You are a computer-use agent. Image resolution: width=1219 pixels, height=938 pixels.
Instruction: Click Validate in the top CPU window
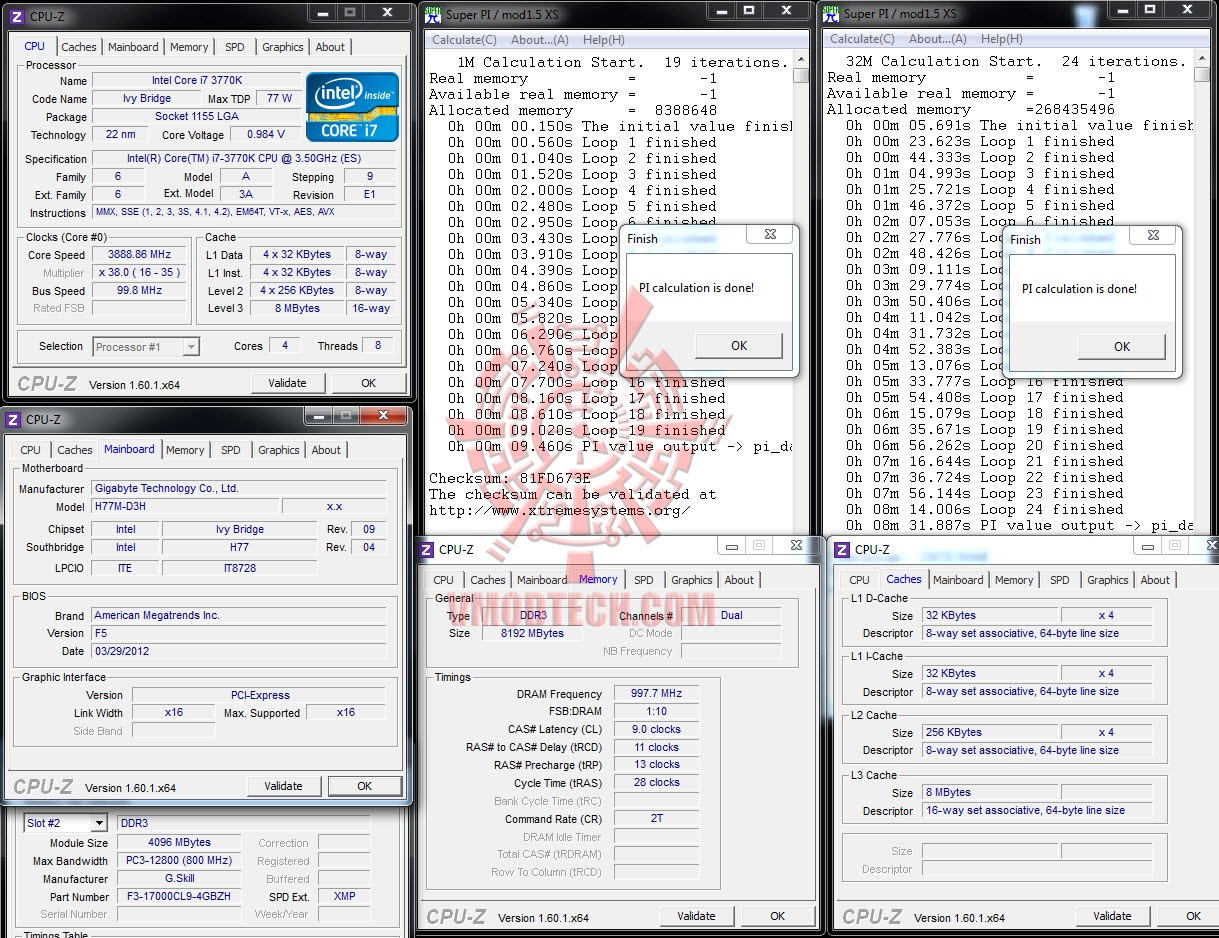point(287,383)
